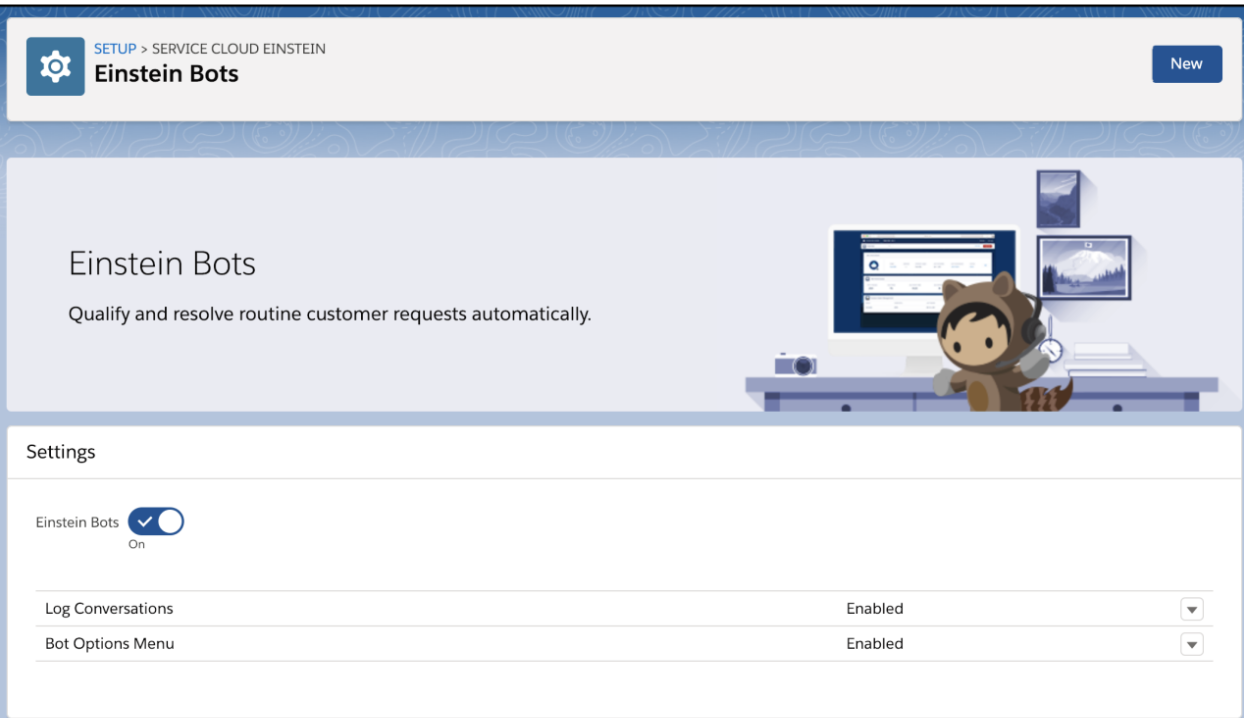Turn off the Einstein Bots toggle switch
The image size is (1244, 718).
156,522
